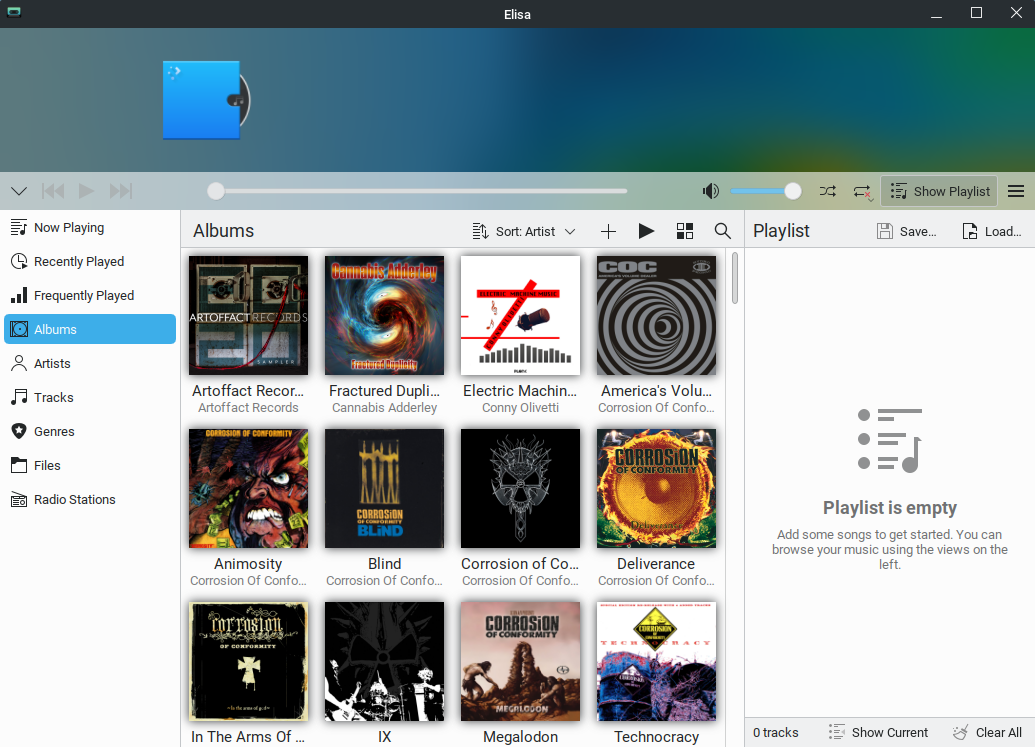Toggle the Show Playlist button
Viewport: 1035px width, 747px height.
[939, 191]
